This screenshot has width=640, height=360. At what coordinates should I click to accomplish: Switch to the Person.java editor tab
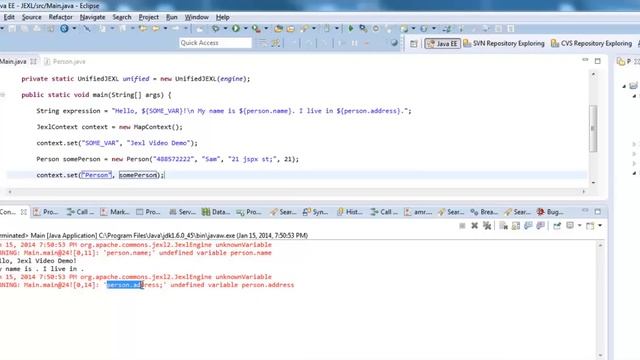[x=65, y=62]
